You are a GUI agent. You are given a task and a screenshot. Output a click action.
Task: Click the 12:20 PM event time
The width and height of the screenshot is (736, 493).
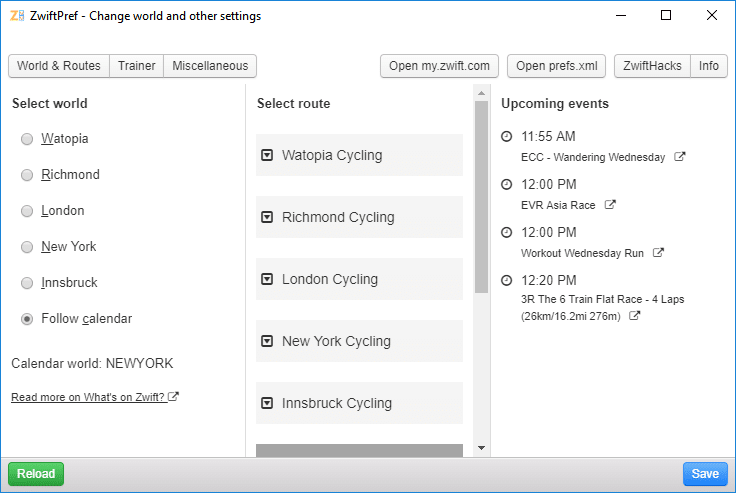[x=549, y=280]
